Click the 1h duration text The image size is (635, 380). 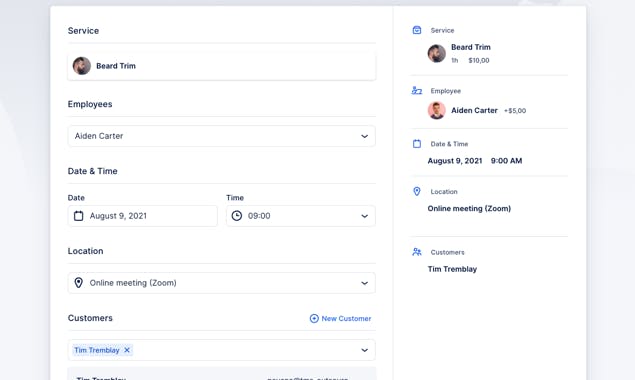[x=455, y=60]
